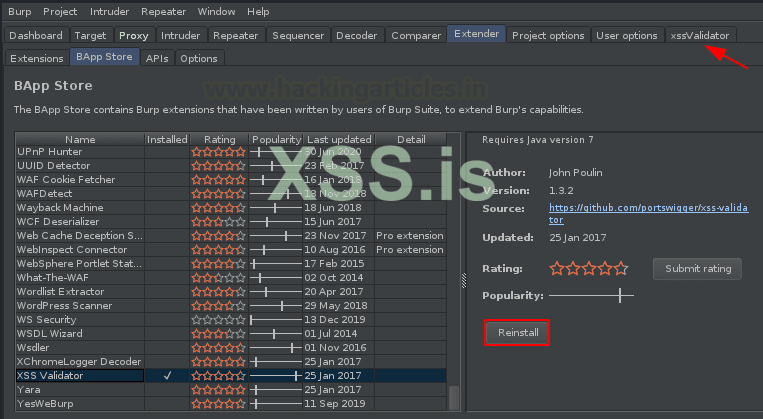
Task: Switch to the APIs sub-tab
Action: [x=157, y=58]
